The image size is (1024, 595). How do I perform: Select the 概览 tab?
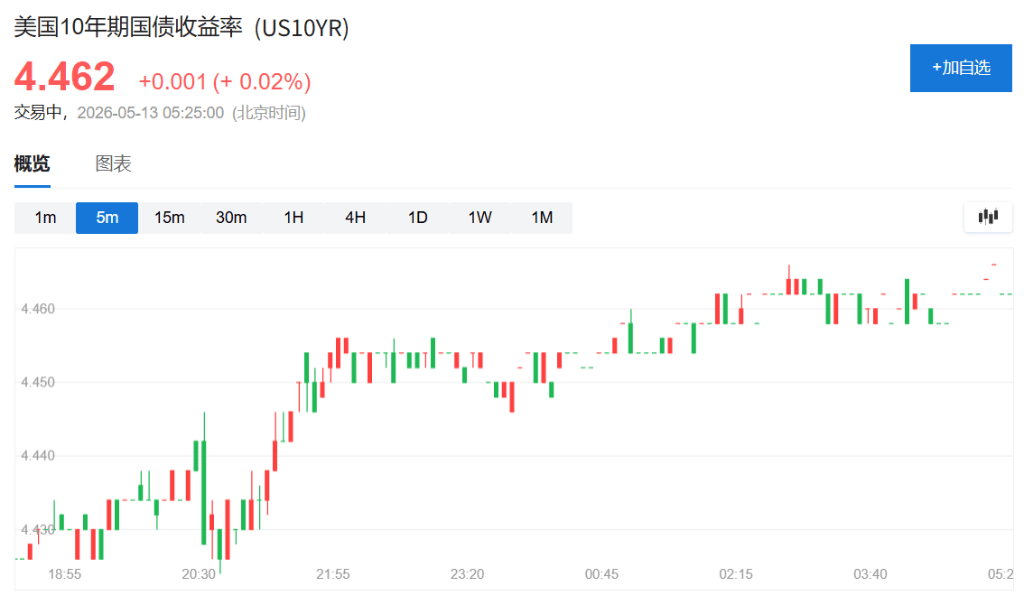[x=32, y=163]
